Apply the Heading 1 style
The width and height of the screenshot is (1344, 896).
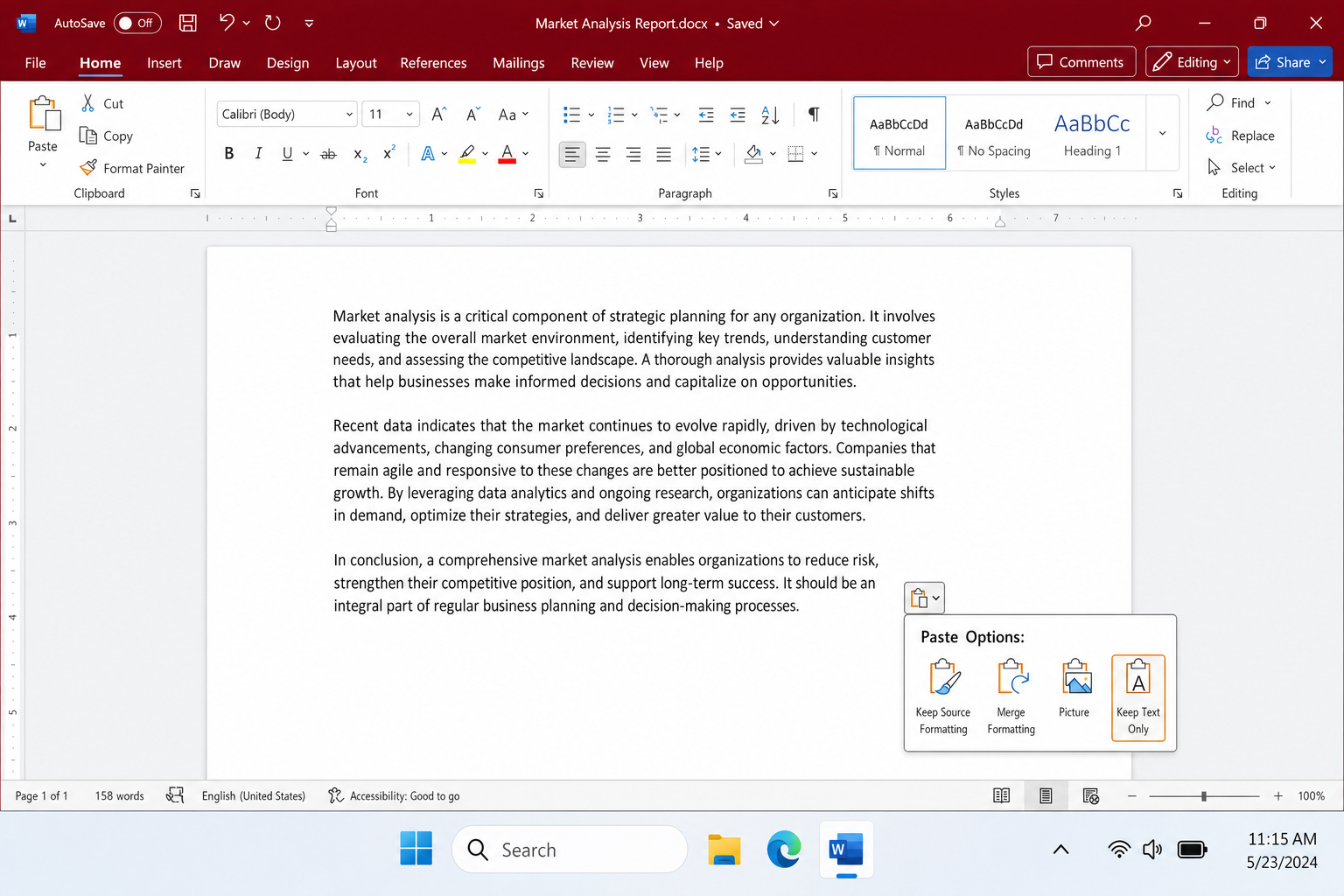coord(1092,133)
